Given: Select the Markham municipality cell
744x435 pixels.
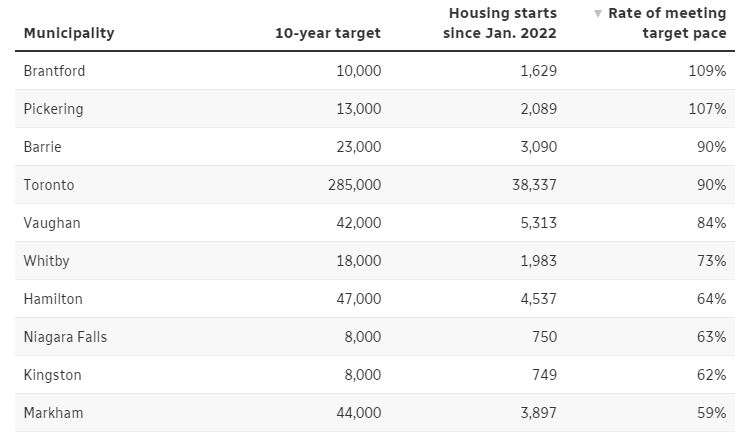Looking at the screenshot, I should point(53,413).
